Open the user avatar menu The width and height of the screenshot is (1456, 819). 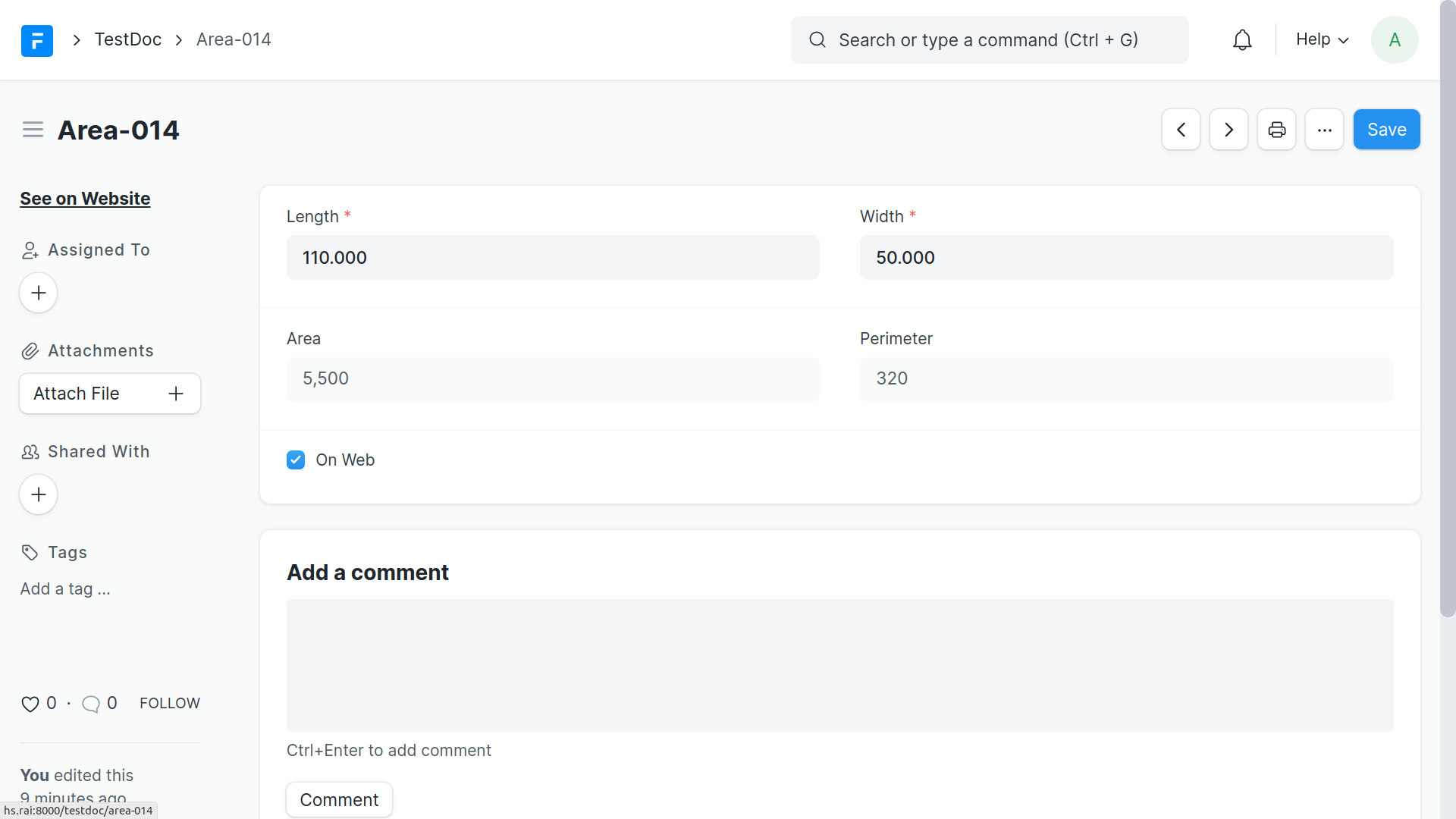(x=1394, y=40)
